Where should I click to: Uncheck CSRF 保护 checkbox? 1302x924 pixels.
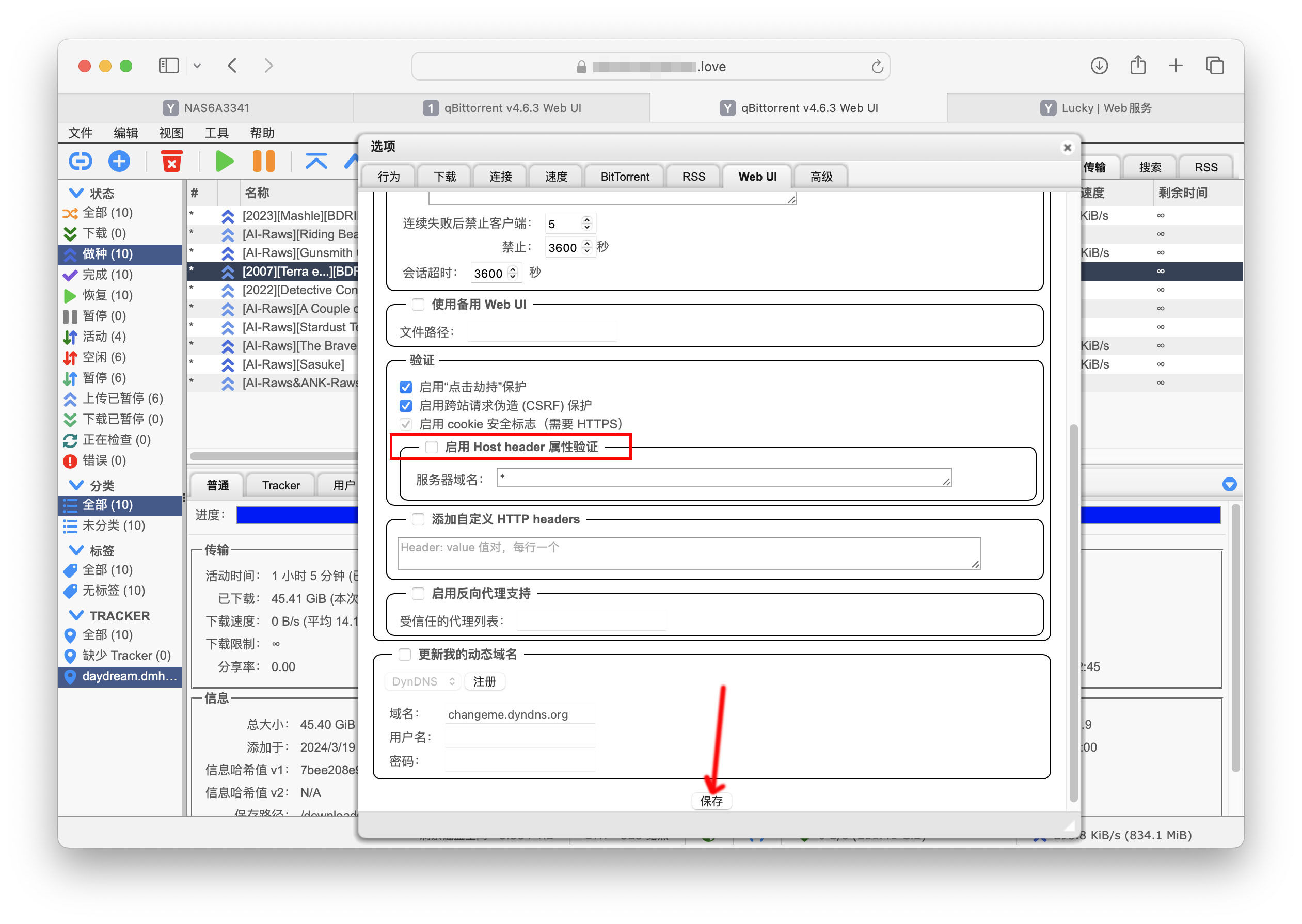406,406
